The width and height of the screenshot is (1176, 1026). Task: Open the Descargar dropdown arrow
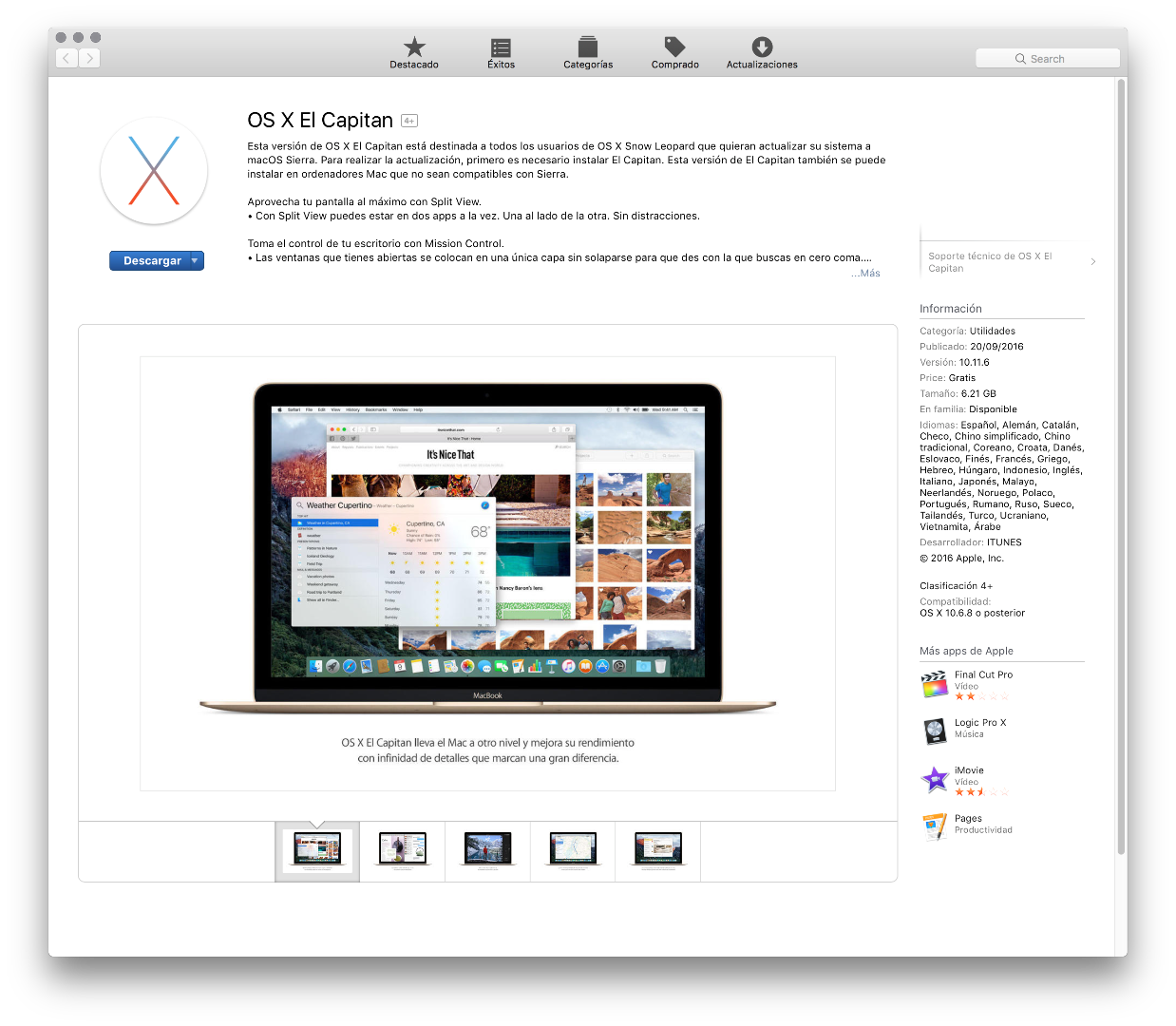click(x=196, y=260)
